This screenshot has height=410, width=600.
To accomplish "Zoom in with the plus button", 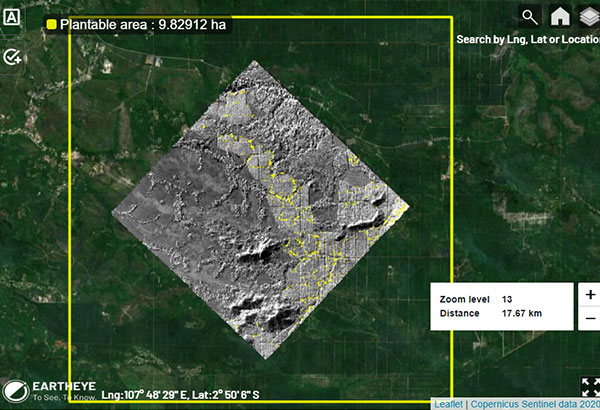I will (589, 295).
